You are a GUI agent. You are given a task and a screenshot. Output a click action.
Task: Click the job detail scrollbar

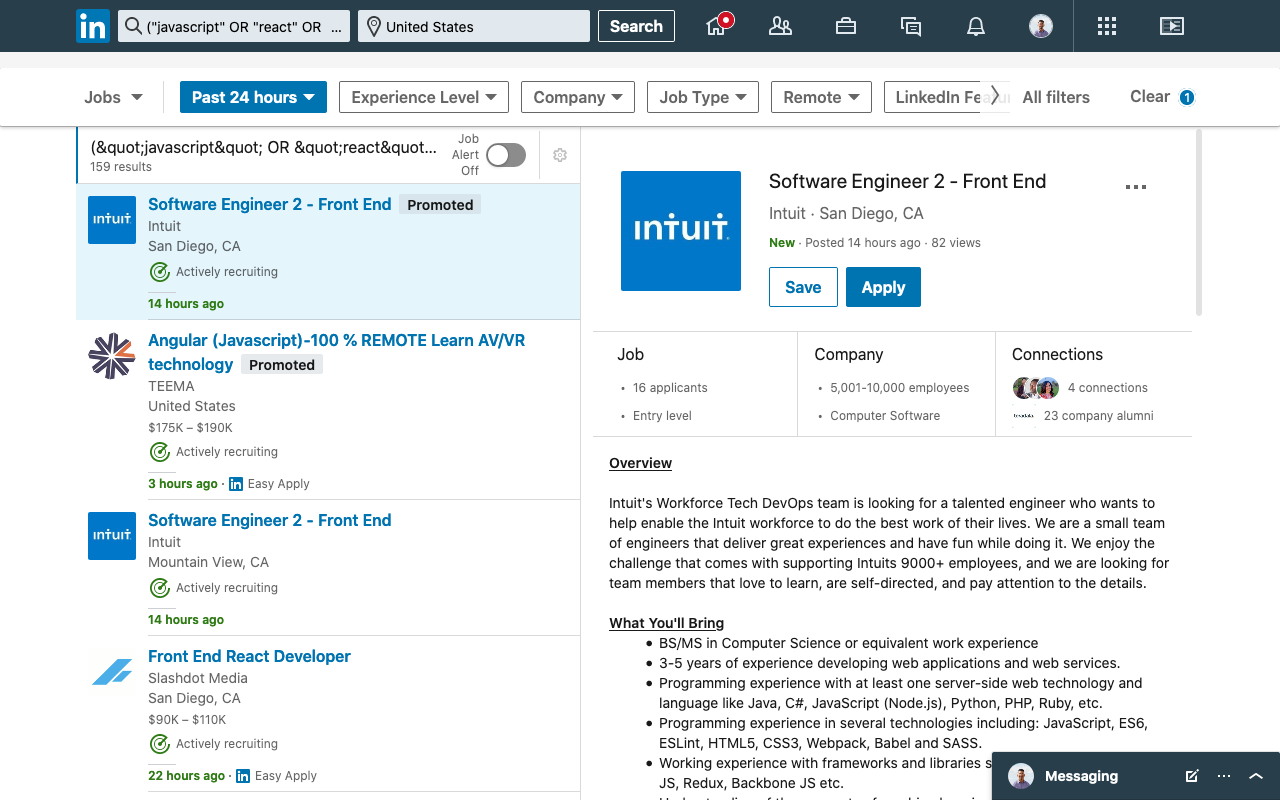pos(1199,223)
